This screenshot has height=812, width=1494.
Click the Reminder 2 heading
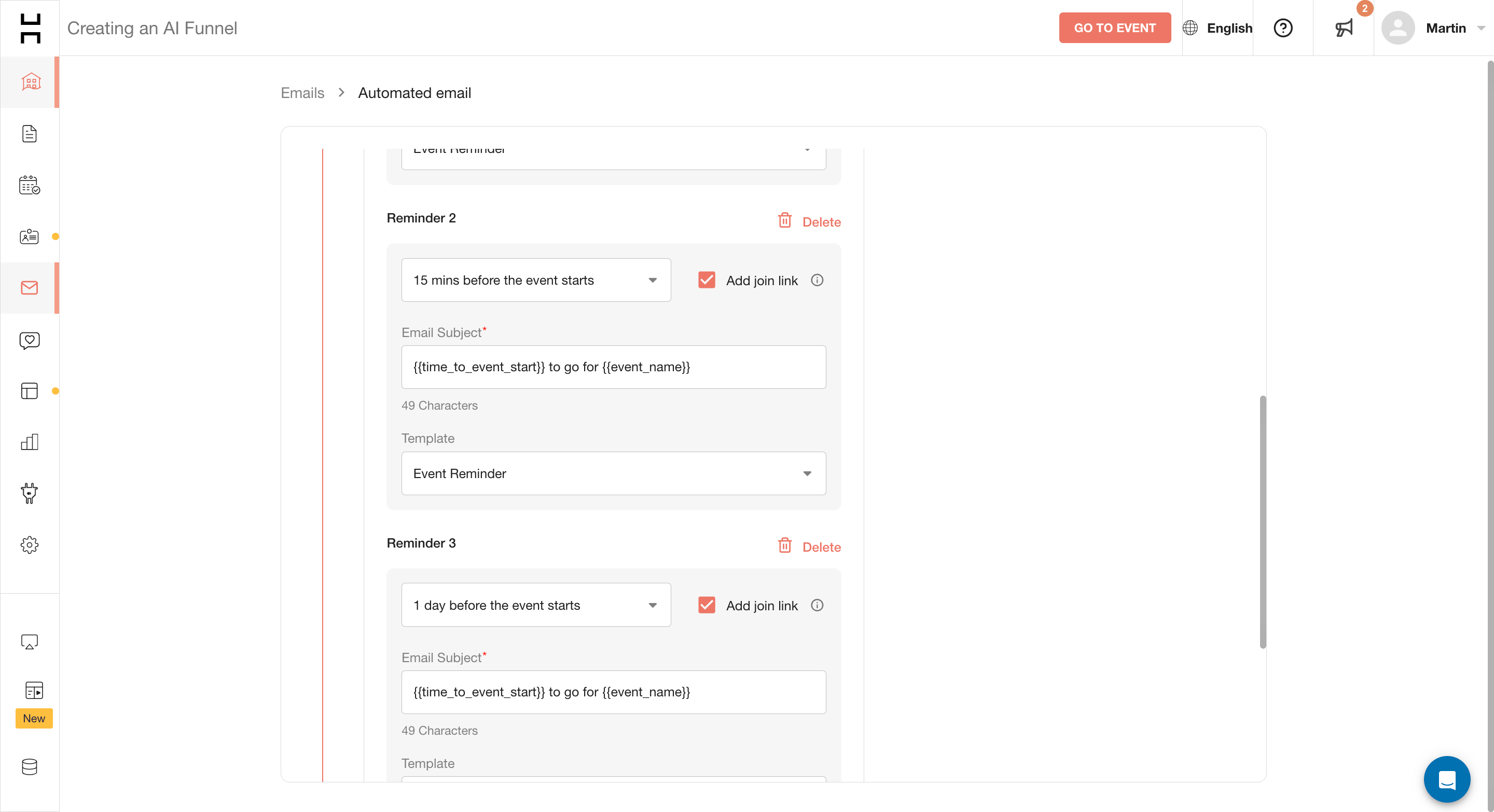click(421, 218)
